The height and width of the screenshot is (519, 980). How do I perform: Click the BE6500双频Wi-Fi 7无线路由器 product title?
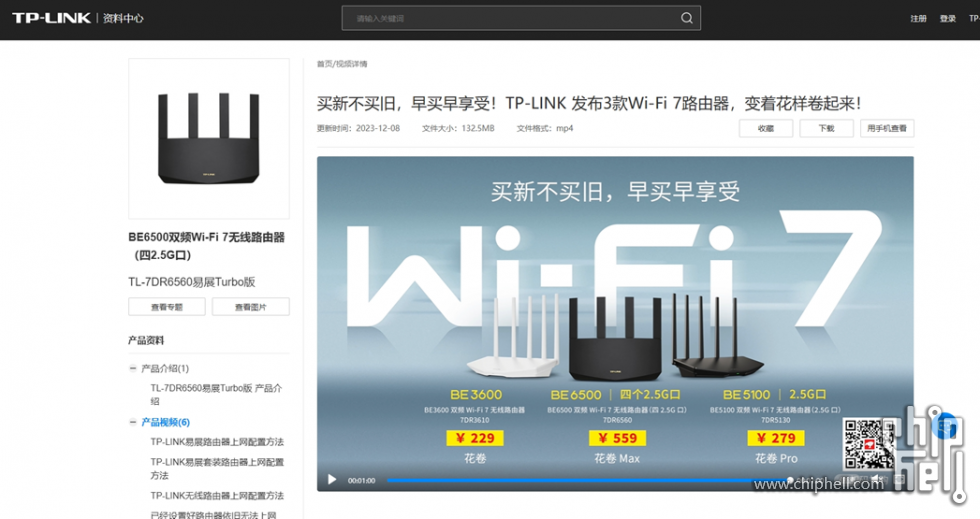206,246
